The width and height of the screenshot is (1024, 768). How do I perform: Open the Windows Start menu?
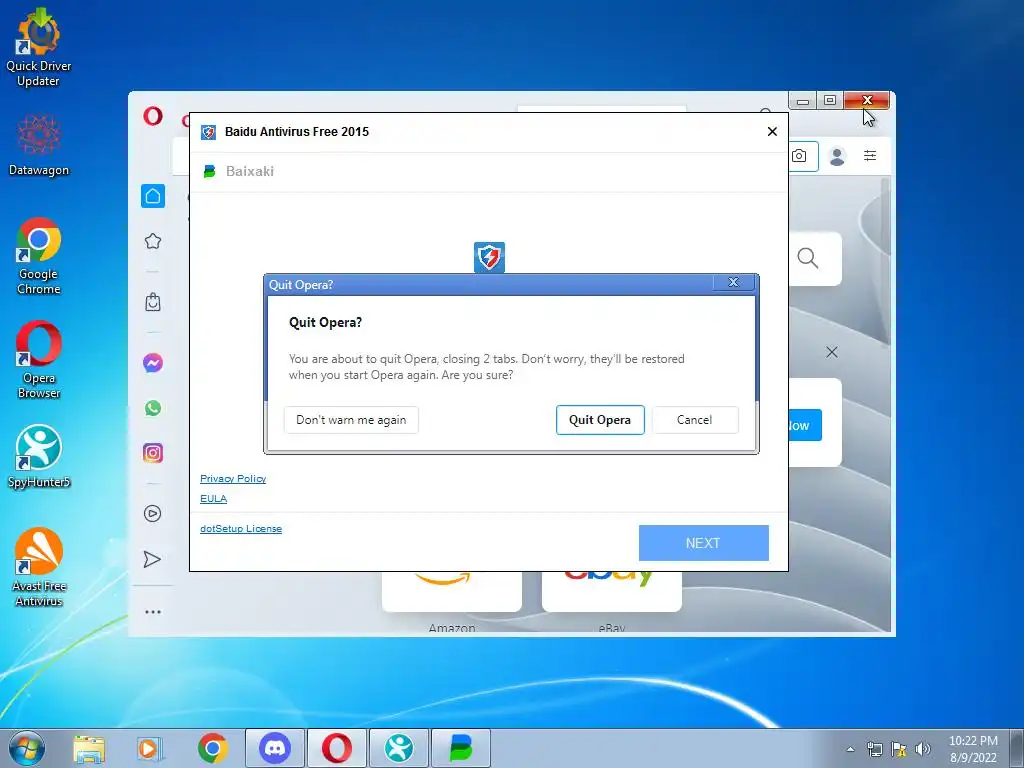[27, 748]
